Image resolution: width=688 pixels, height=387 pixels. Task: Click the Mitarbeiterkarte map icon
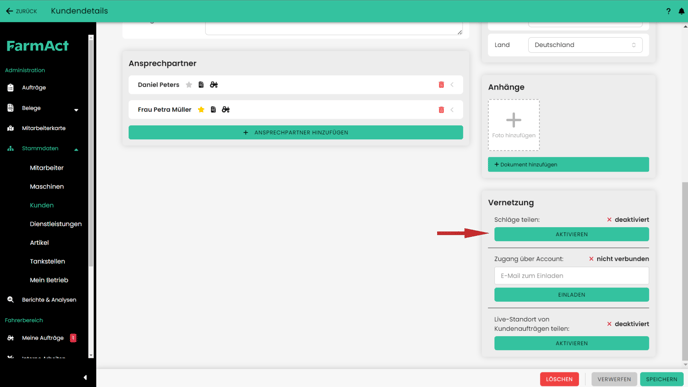click(11, 128)
